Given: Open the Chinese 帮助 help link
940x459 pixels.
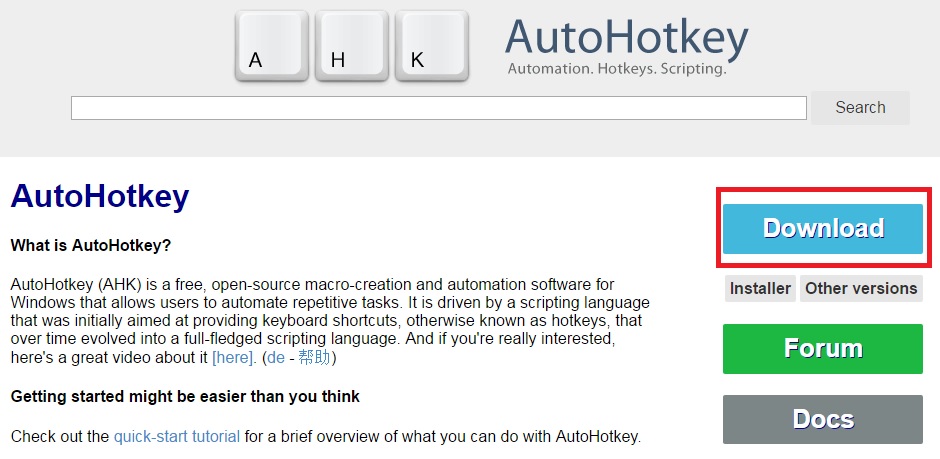Looking at the screenshot, I should [314, 358].
